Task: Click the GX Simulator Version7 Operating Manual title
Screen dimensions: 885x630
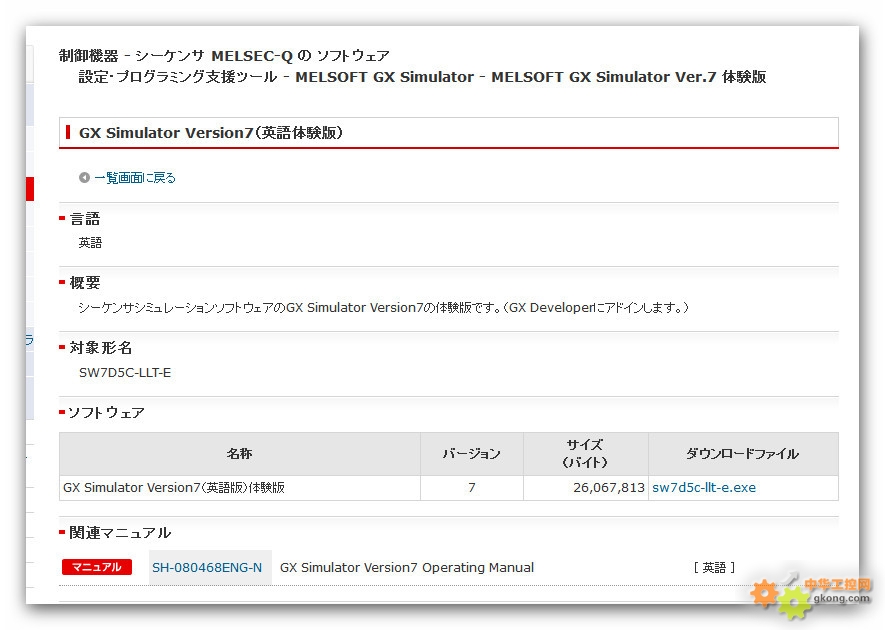Action: coord(407,567)
